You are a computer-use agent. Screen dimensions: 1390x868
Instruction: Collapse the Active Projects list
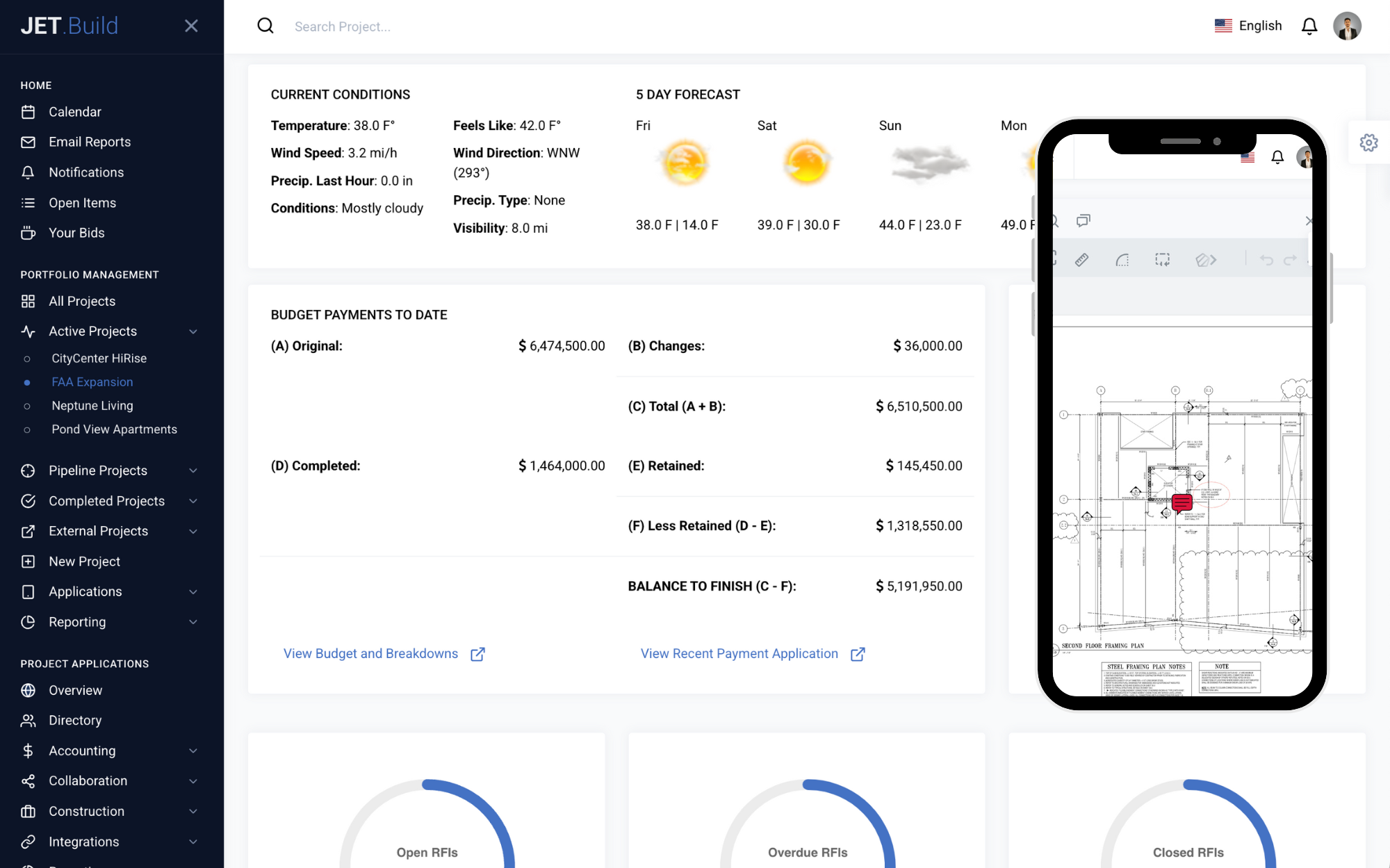pyautogui.click(x=193, y=331)
